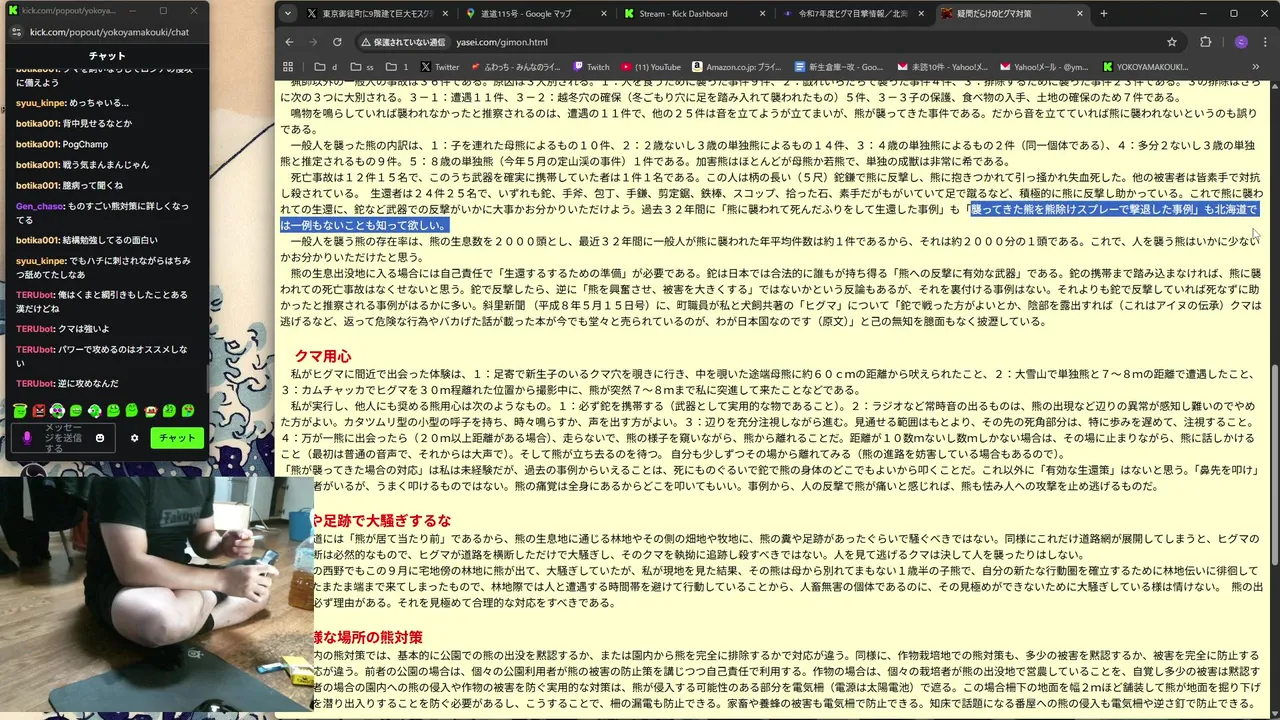This screenshot has height=720, width=1280.
Task: Click the purple microphone icon in chat input
Action: [27, 438]
